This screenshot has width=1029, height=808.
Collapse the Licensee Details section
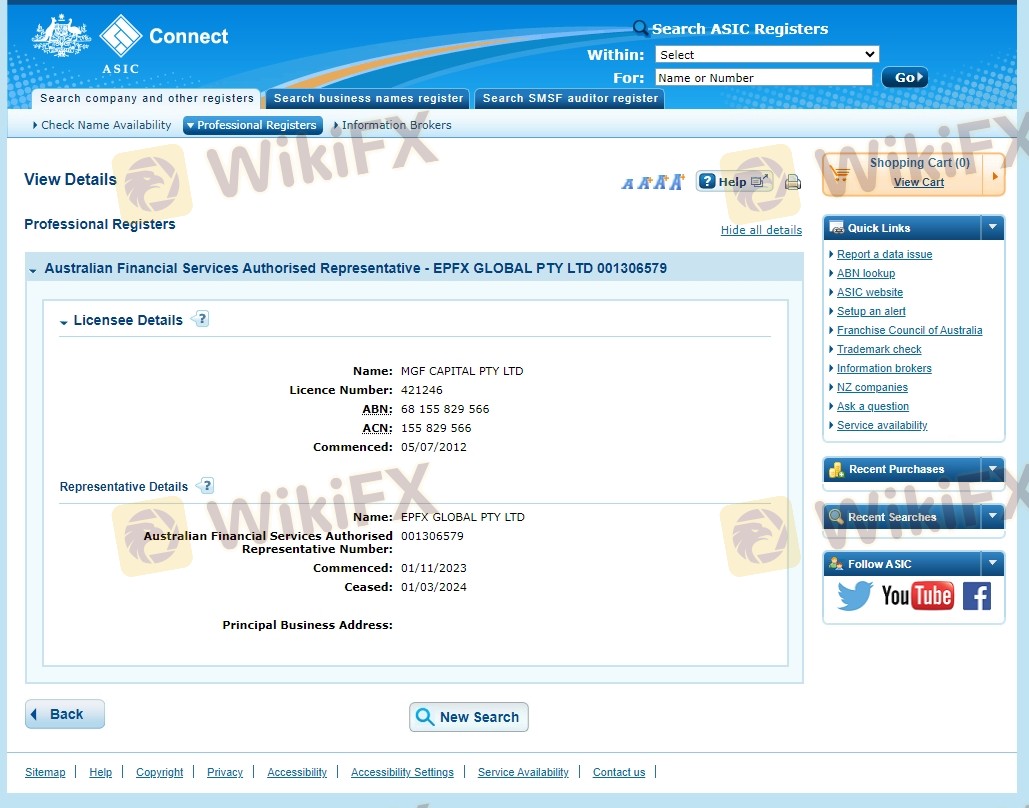pyautogui.click(x=64, y=322)
